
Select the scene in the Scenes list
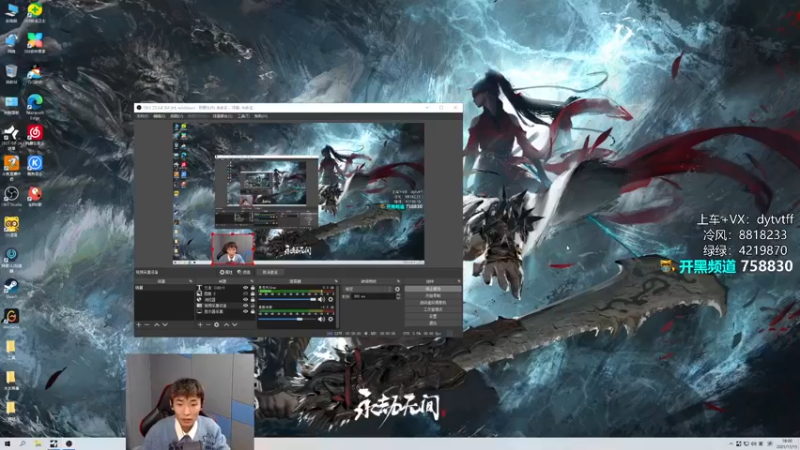(x=164, y=287)
